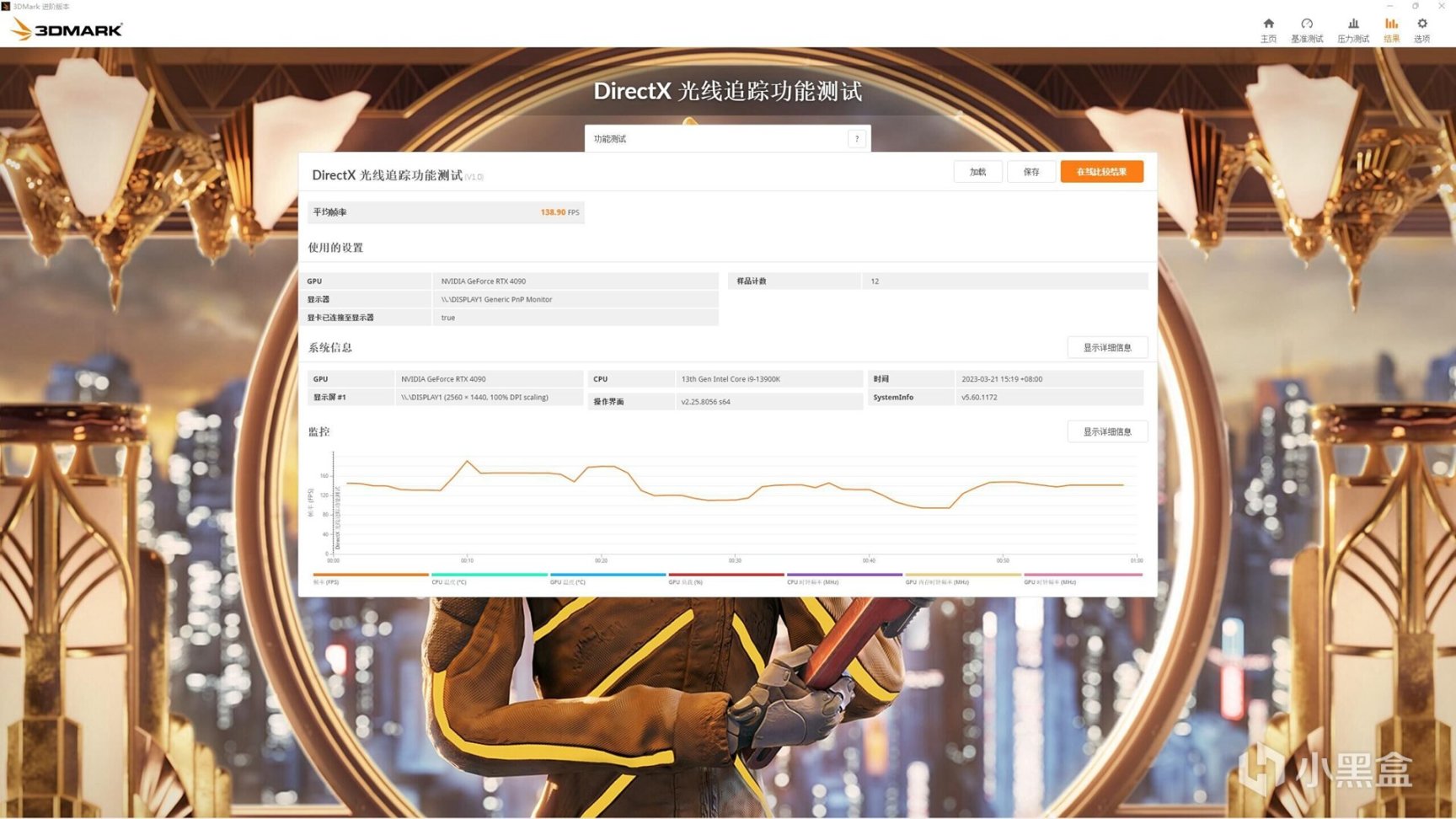
Task: Open the 压力测试 stress test icon
Action: [x=1353, y=29]
